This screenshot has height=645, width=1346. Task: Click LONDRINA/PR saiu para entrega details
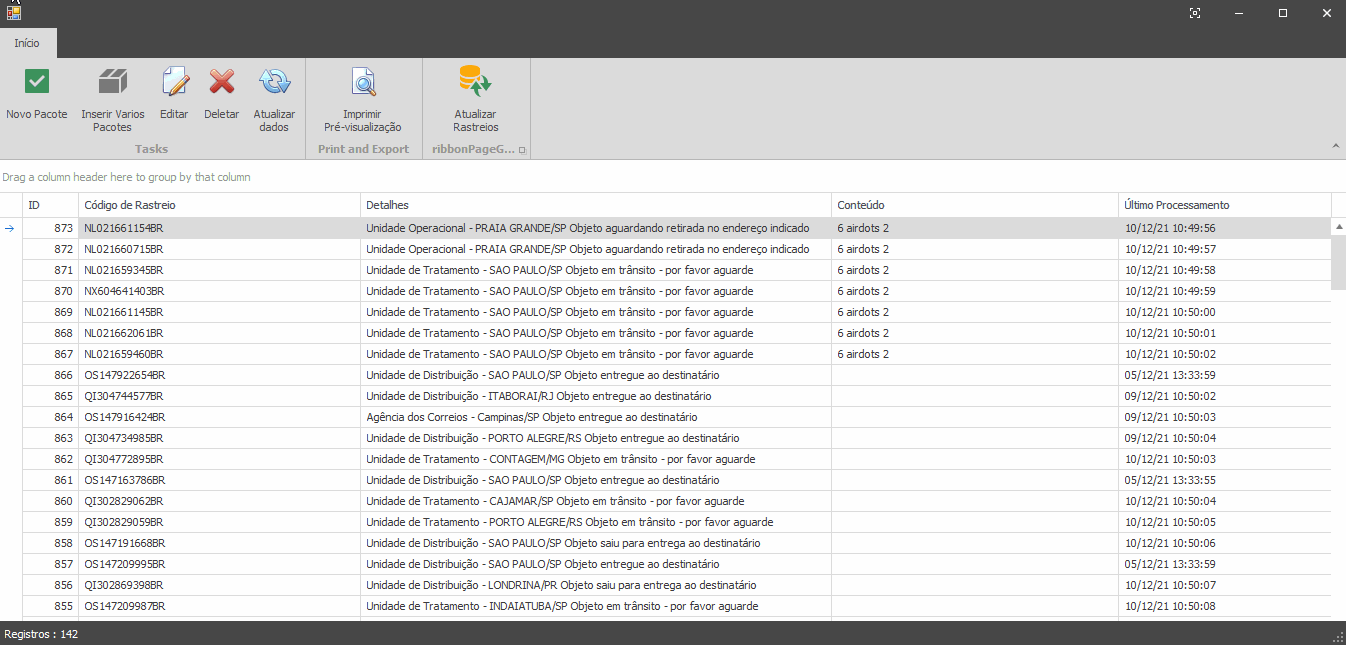click(x=596, y=585)
